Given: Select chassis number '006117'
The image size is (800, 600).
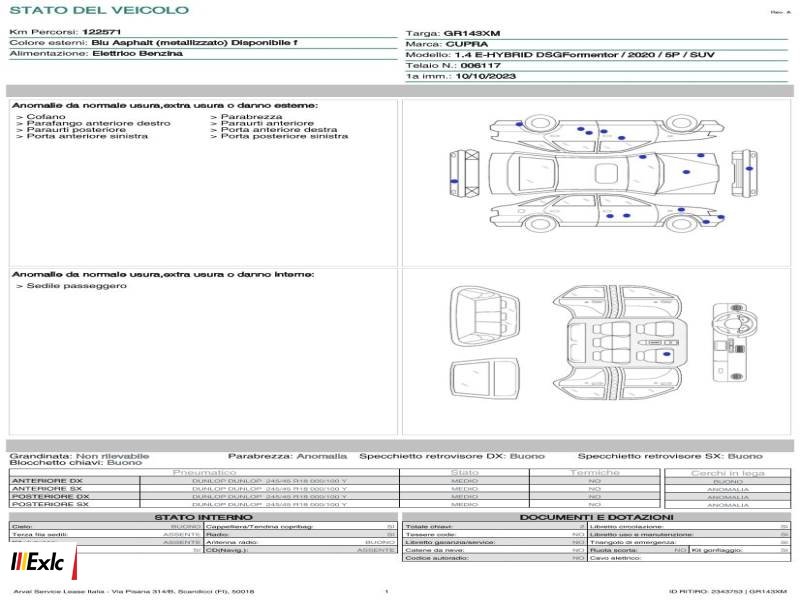Looking at the screenshot, I should (480, 65).
